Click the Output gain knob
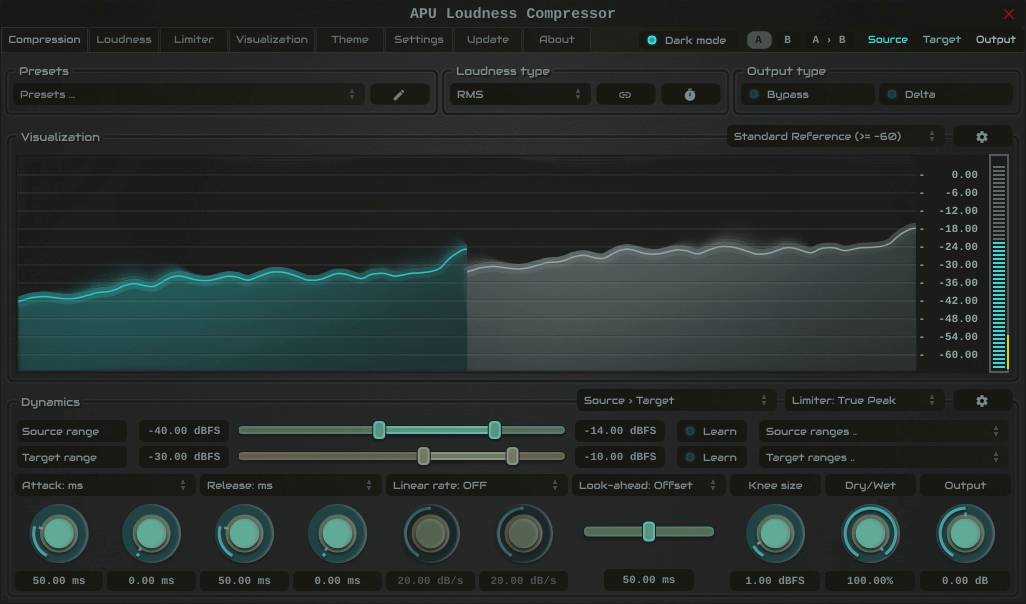Screen dimensions: 1026x604 coord(965,534)
